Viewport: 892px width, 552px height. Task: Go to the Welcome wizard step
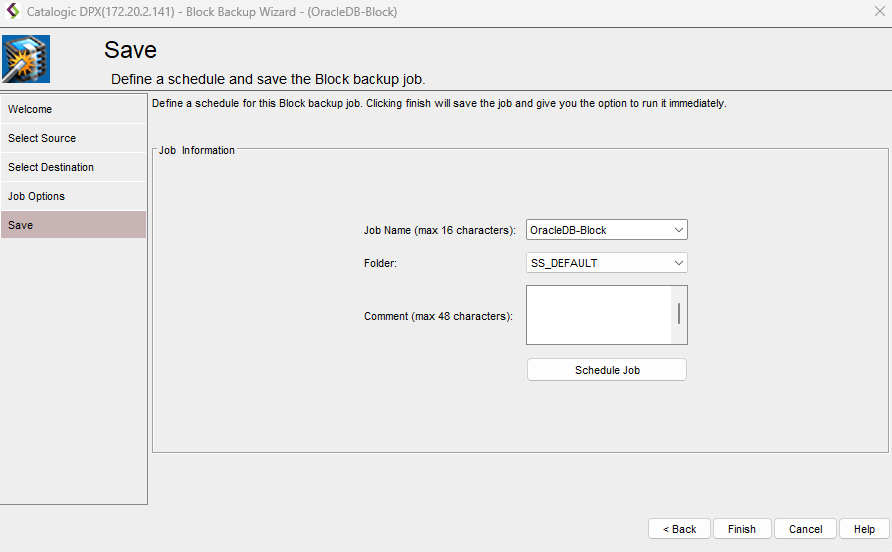click(30, 109)
